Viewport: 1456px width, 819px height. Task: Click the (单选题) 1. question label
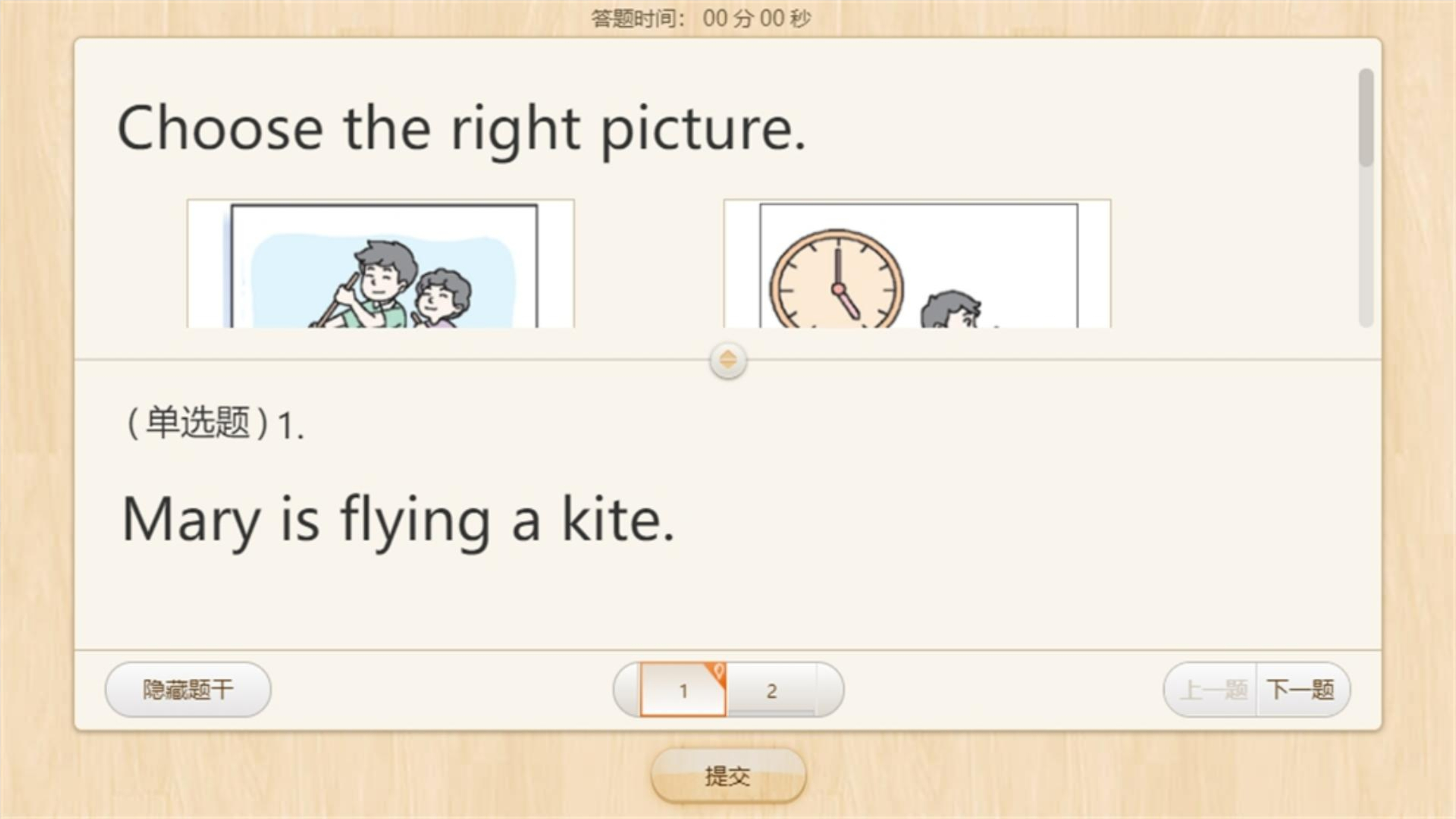click(x=214, y=423)
